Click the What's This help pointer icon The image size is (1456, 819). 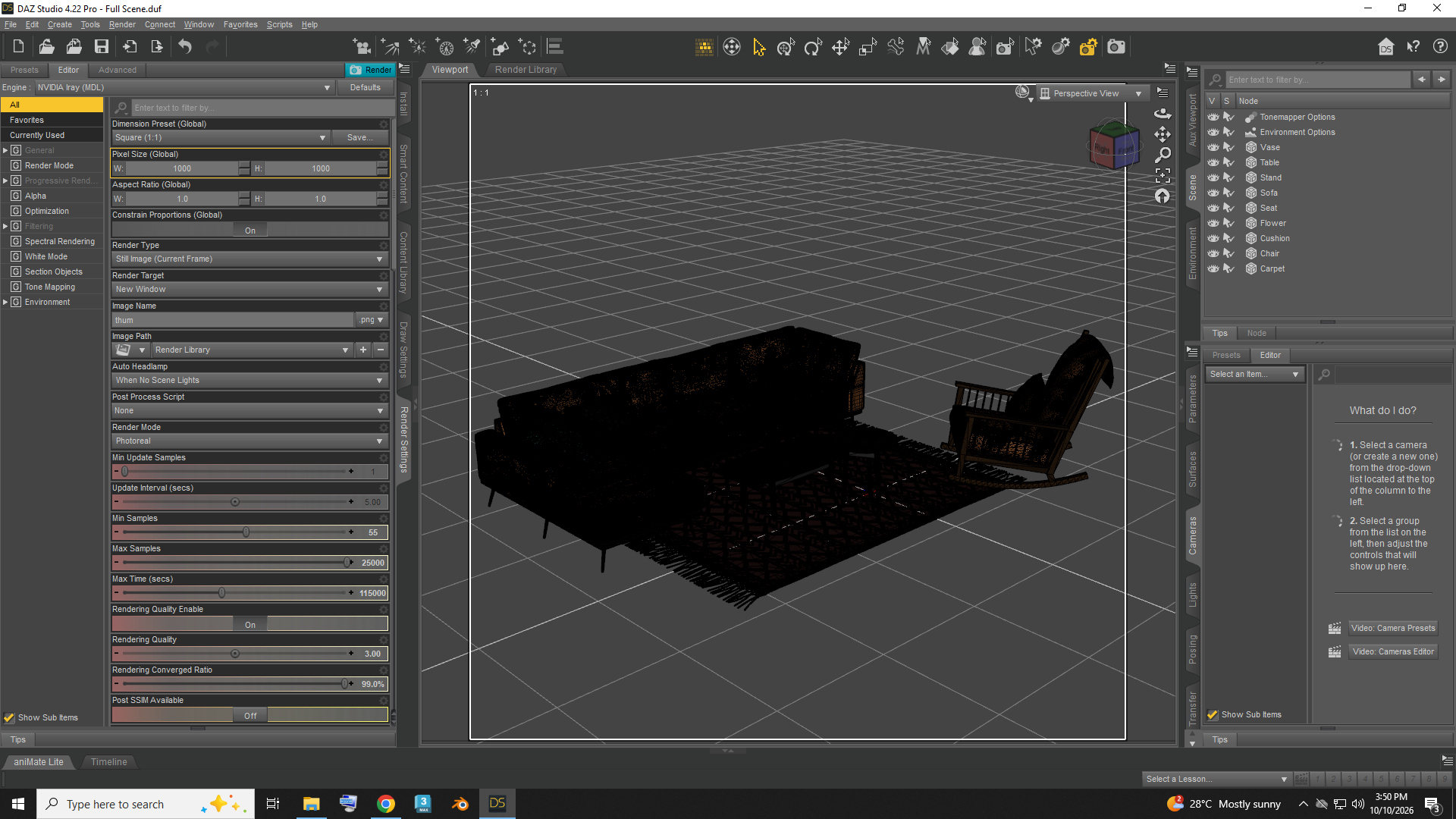click(1413, 47)
